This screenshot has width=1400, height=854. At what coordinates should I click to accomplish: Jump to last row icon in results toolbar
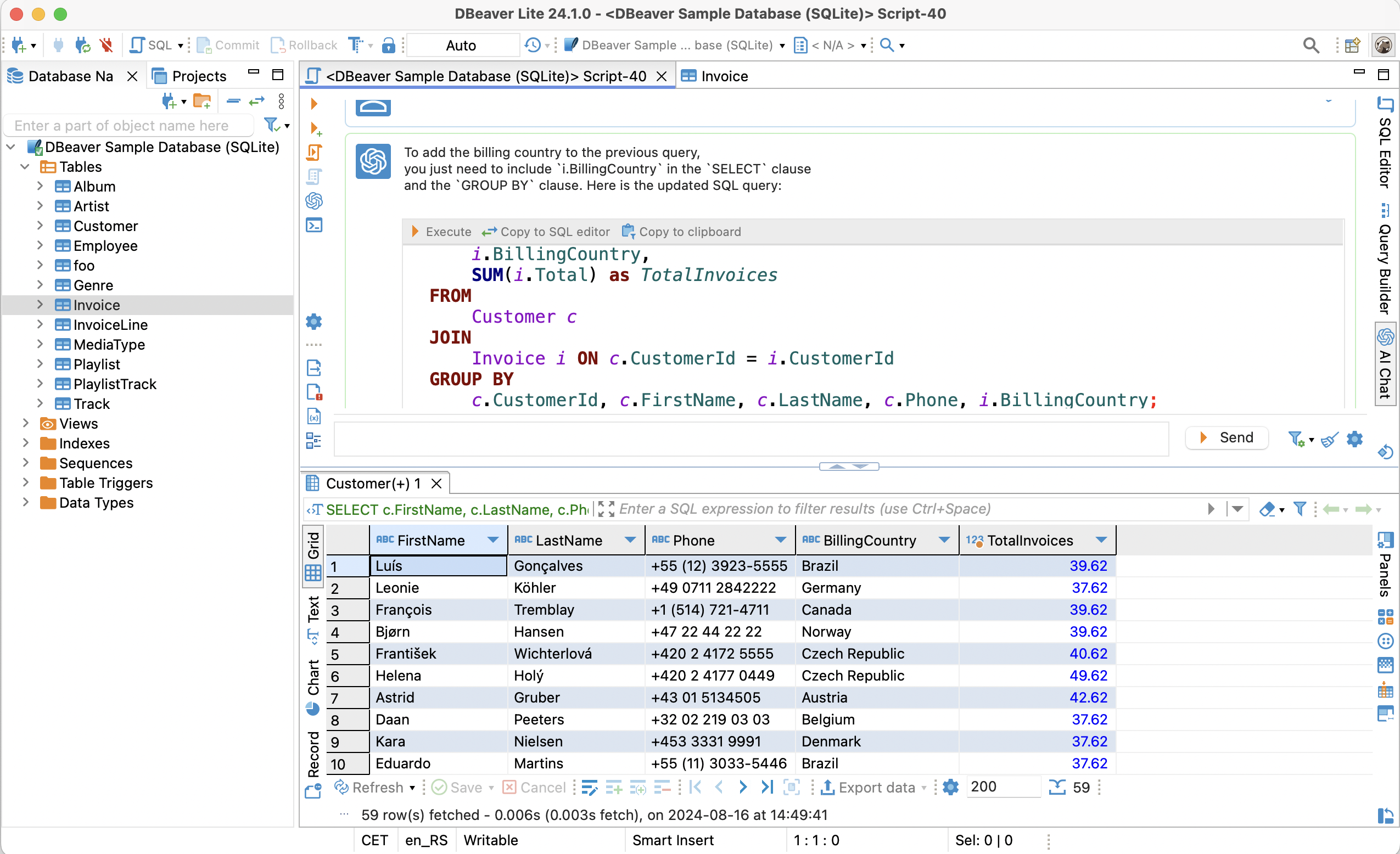[x=767, y=787]
